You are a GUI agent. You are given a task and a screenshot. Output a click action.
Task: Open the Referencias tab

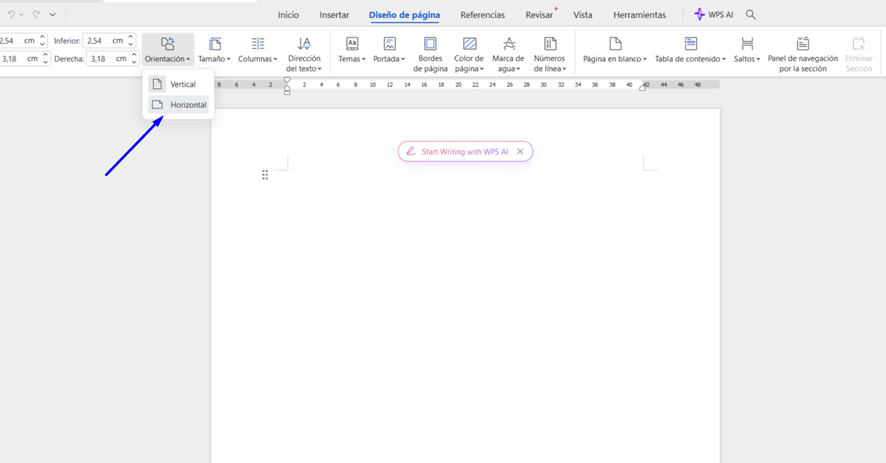pyautogui.click(x=482, y=15)
